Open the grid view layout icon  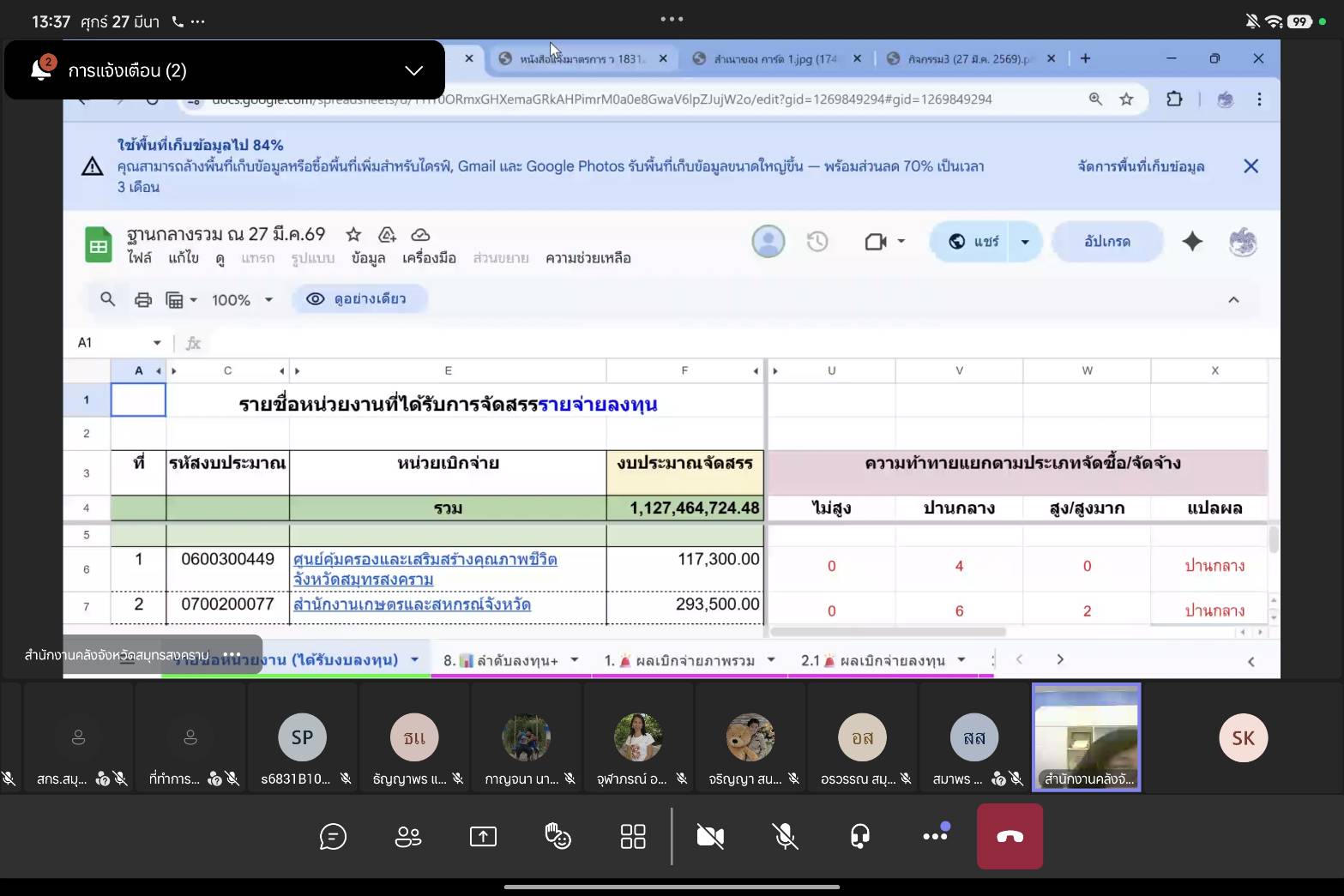point(633,836)
